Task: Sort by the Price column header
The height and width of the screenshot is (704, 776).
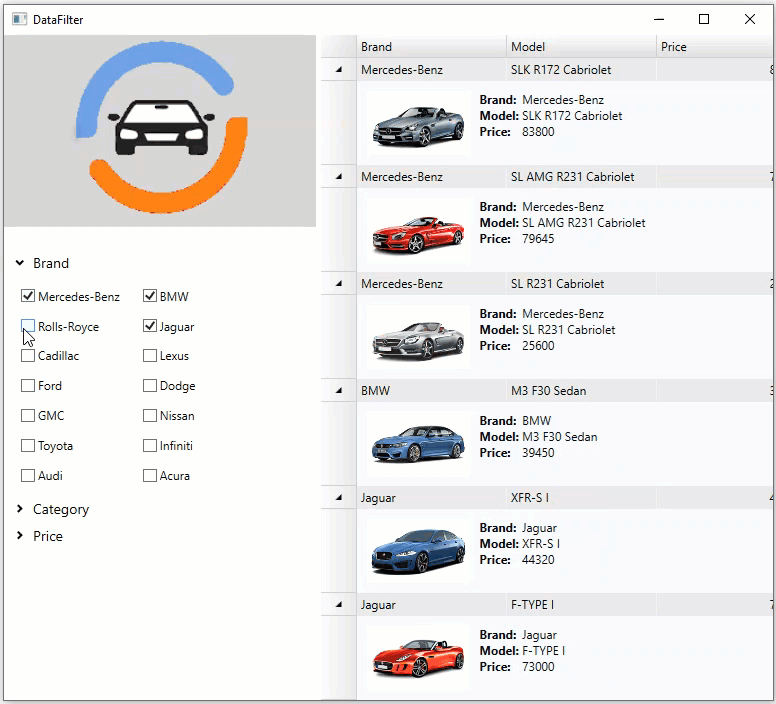Action: click(x=716, y=47)
